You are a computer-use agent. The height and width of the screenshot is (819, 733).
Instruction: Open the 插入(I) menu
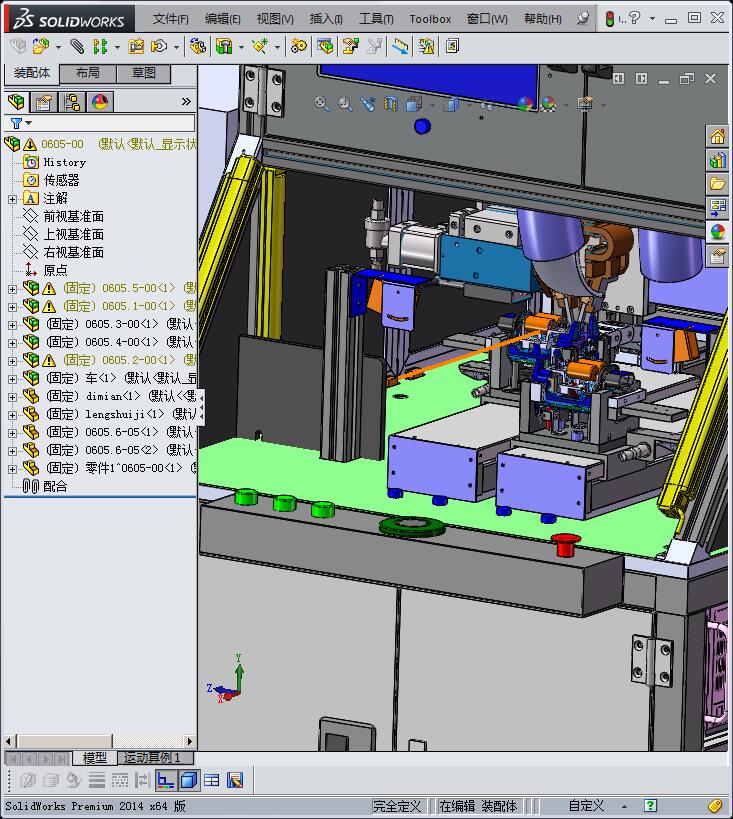(326, 19)
